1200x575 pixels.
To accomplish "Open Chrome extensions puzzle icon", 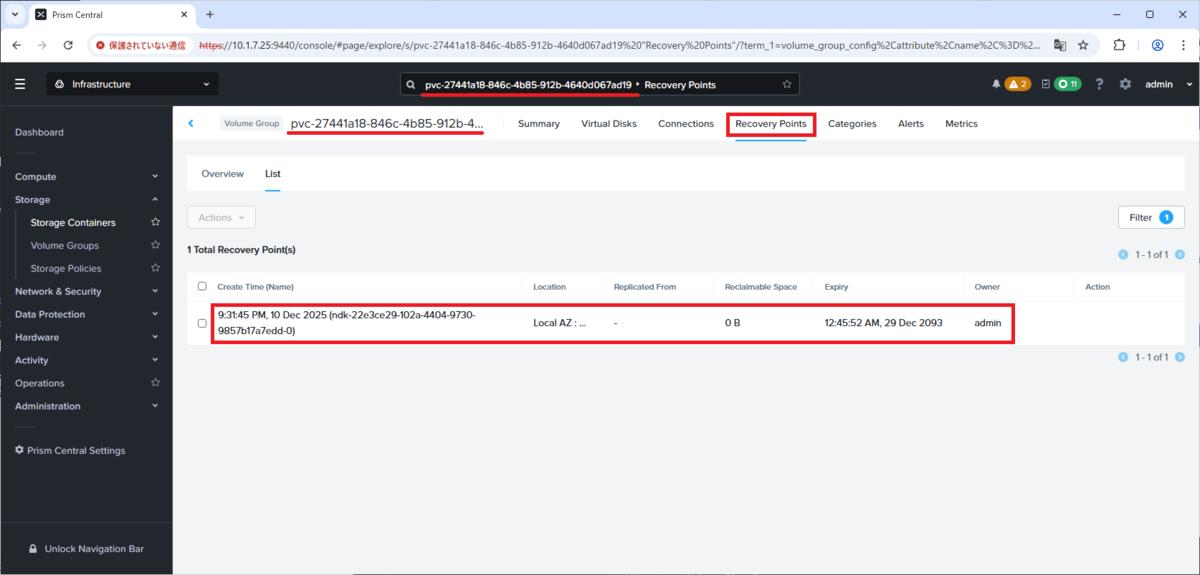I will [x=1118, y=45].
